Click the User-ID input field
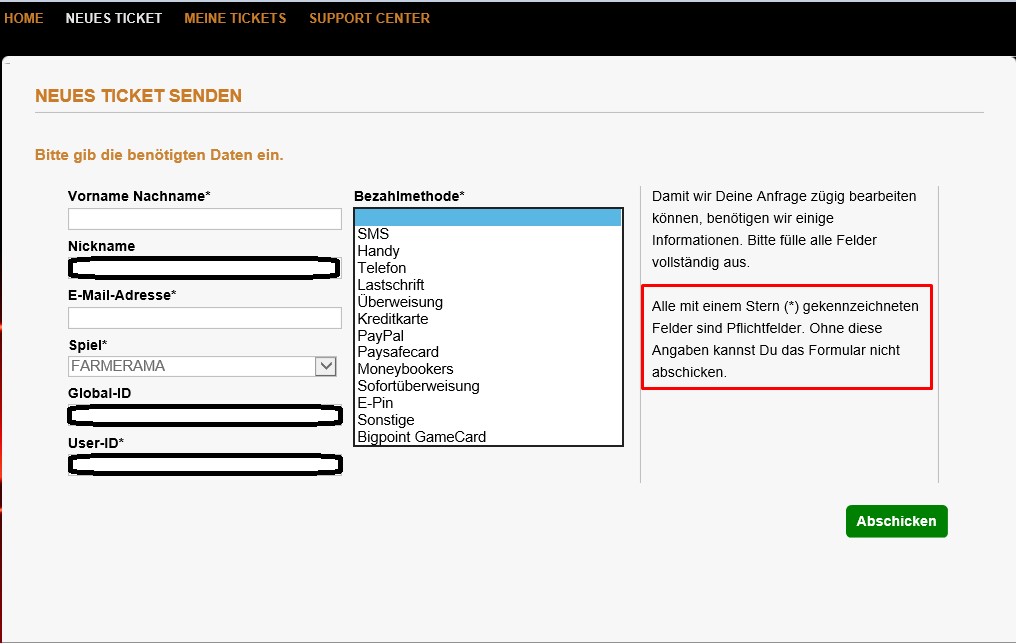The height and width of the screenshot is (644, 1016). click(x=205, y=465)
